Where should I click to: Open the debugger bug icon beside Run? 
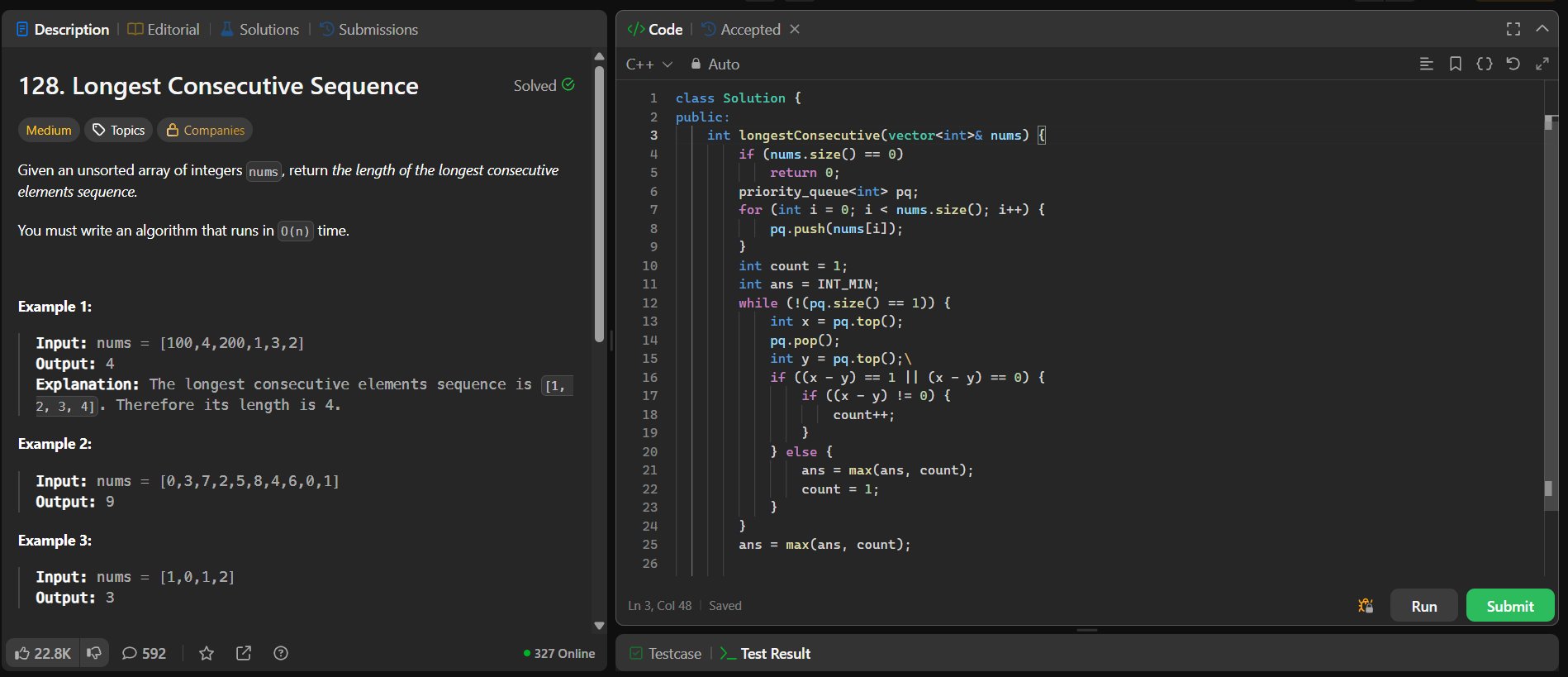[x=1366, y=606]
